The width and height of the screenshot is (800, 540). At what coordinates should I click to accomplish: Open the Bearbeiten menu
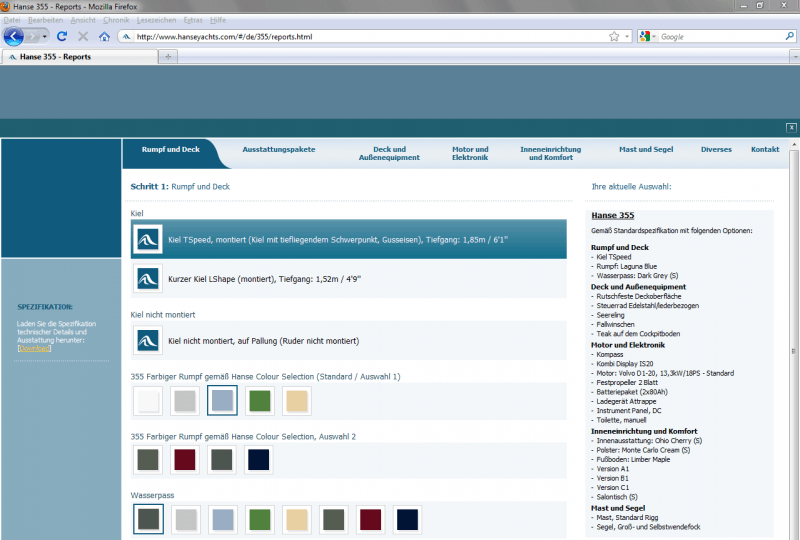point(45,20)
